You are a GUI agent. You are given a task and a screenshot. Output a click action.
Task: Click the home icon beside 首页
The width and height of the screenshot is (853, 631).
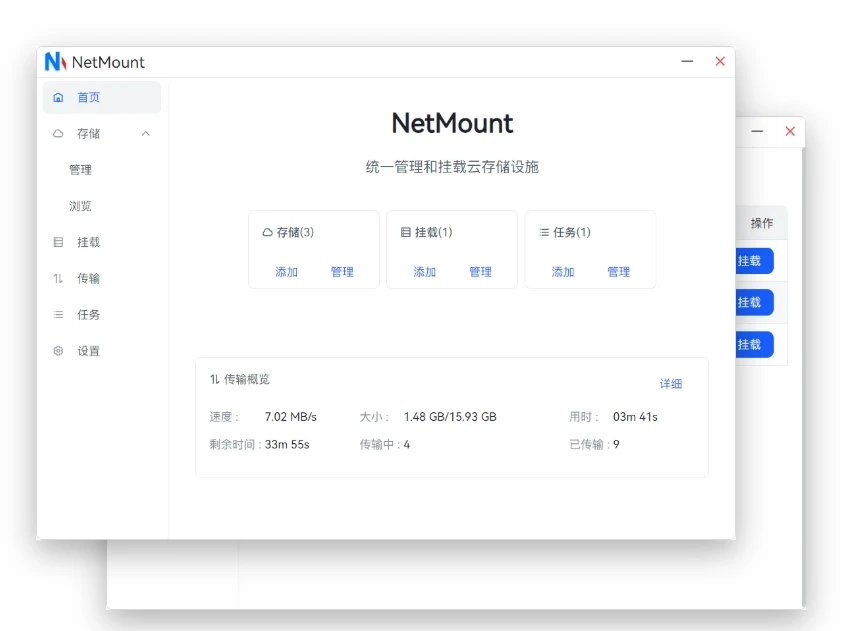coord(58,98)
